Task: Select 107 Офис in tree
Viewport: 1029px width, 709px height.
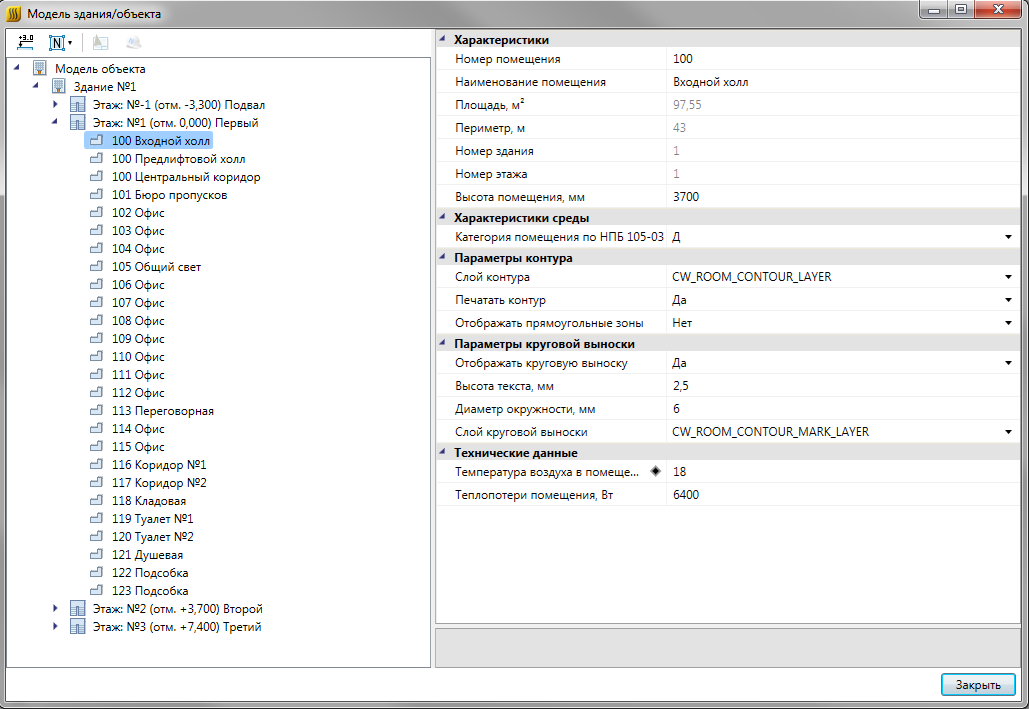Action: 138,302
